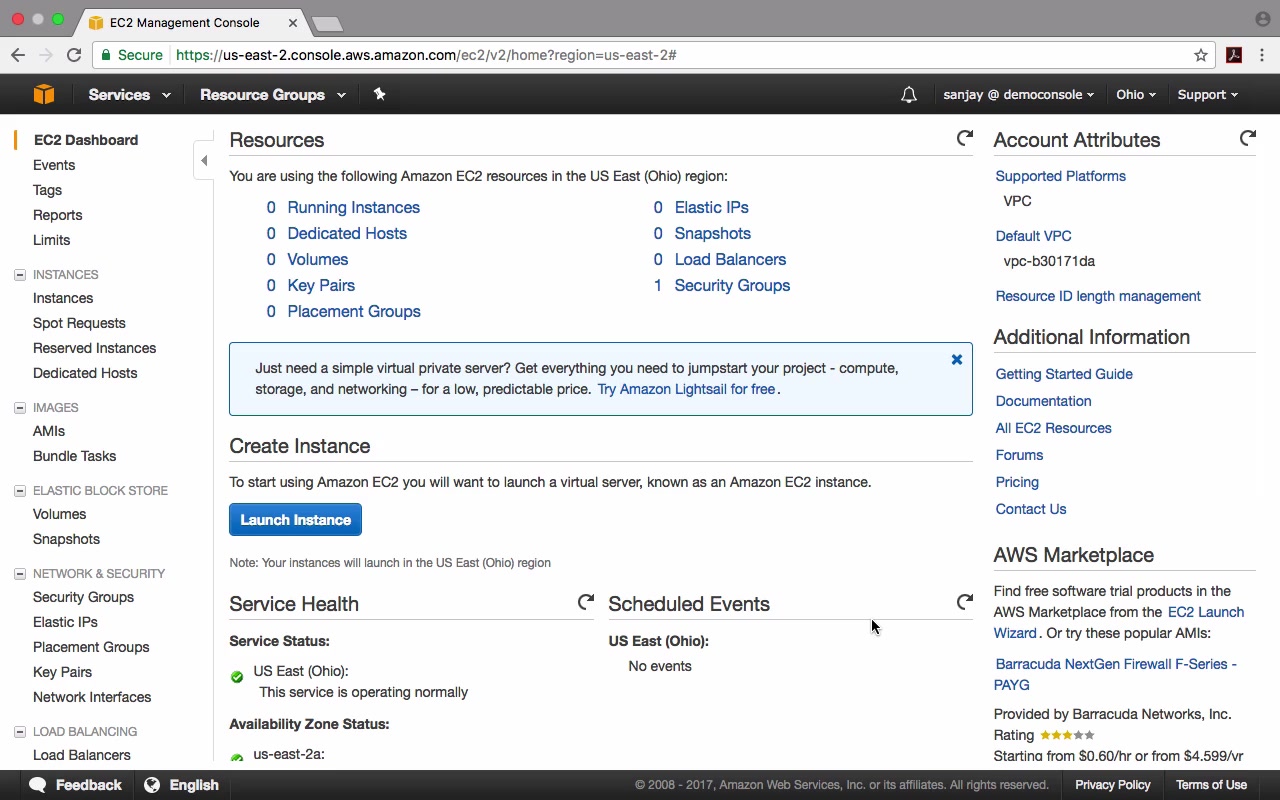Open the Support dropdown menu
This screenshot has height=800, width=1280.
[1207, 95]
